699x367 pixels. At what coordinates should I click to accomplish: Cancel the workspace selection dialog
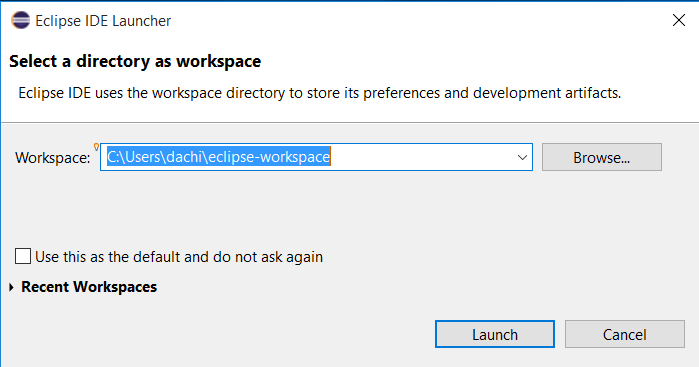tap(625, 334)
